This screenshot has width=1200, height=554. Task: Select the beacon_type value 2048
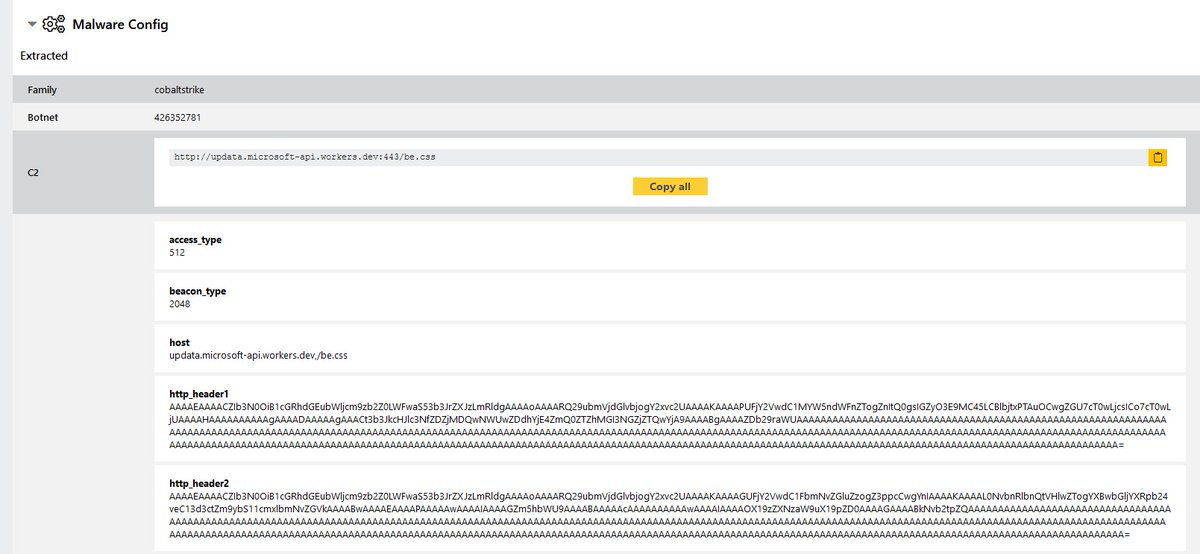click(180, 304)
